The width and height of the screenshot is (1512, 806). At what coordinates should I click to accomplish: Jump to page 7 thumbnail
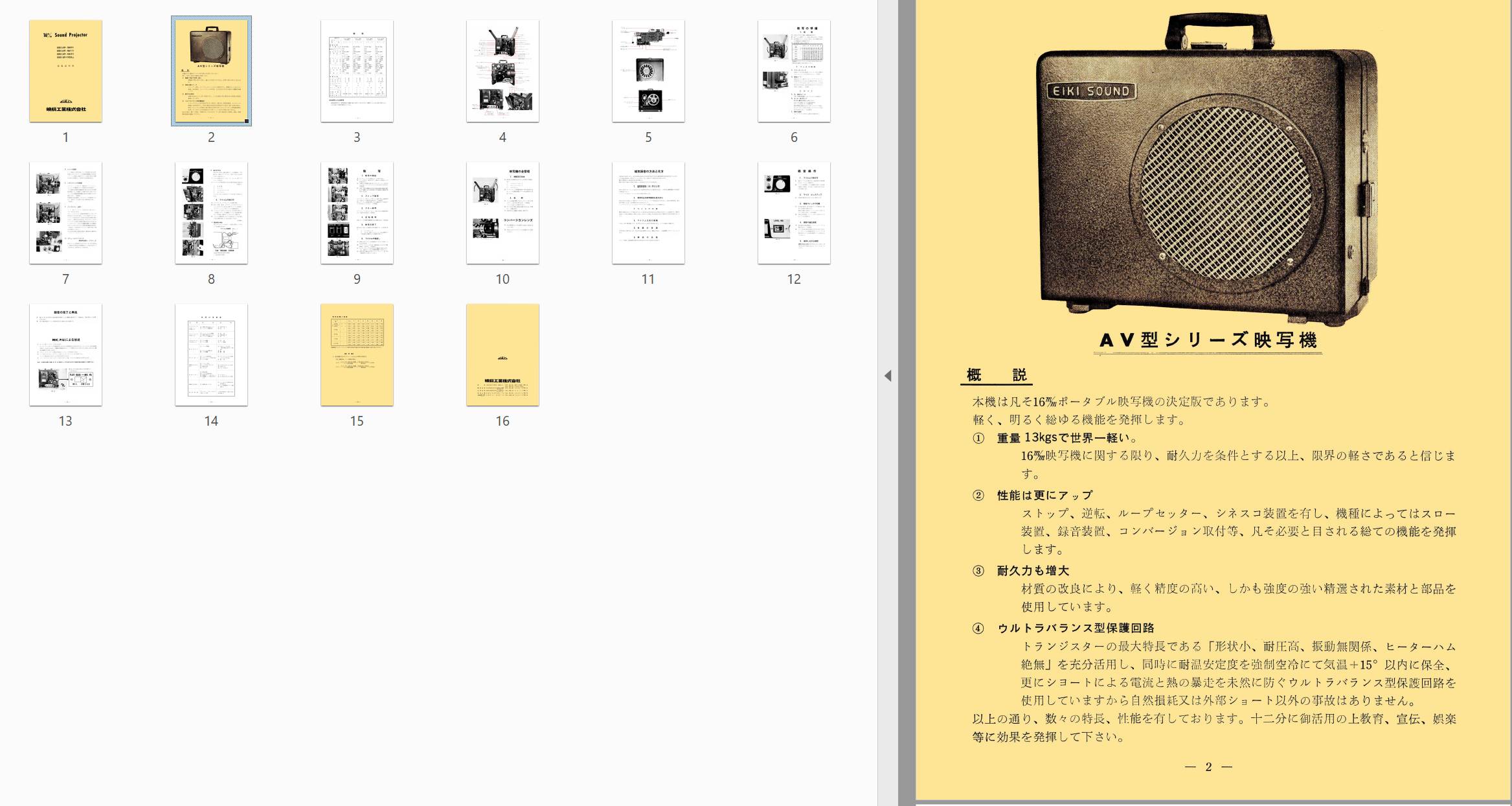[x=65, y=213]
